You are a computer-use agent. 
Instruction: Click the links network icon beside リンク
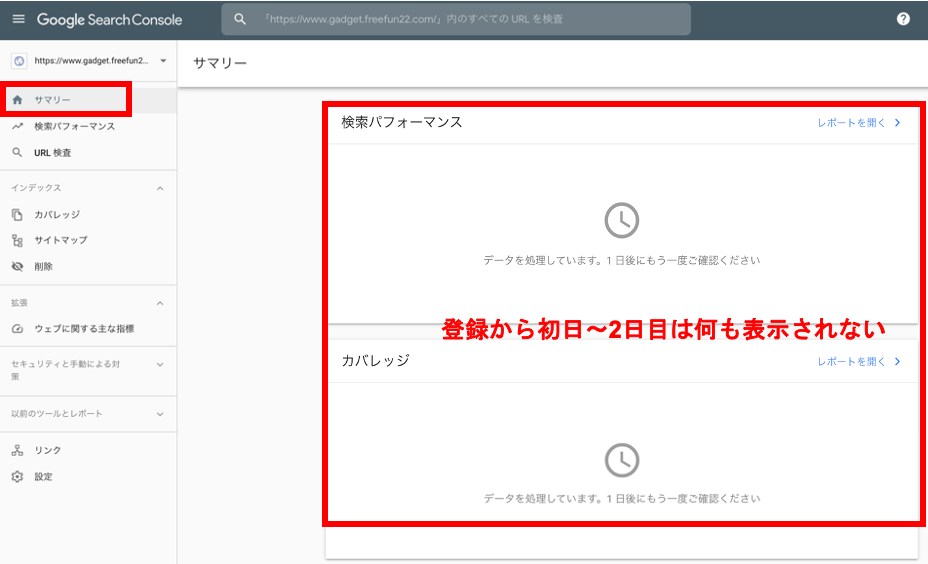coord(17,450)
